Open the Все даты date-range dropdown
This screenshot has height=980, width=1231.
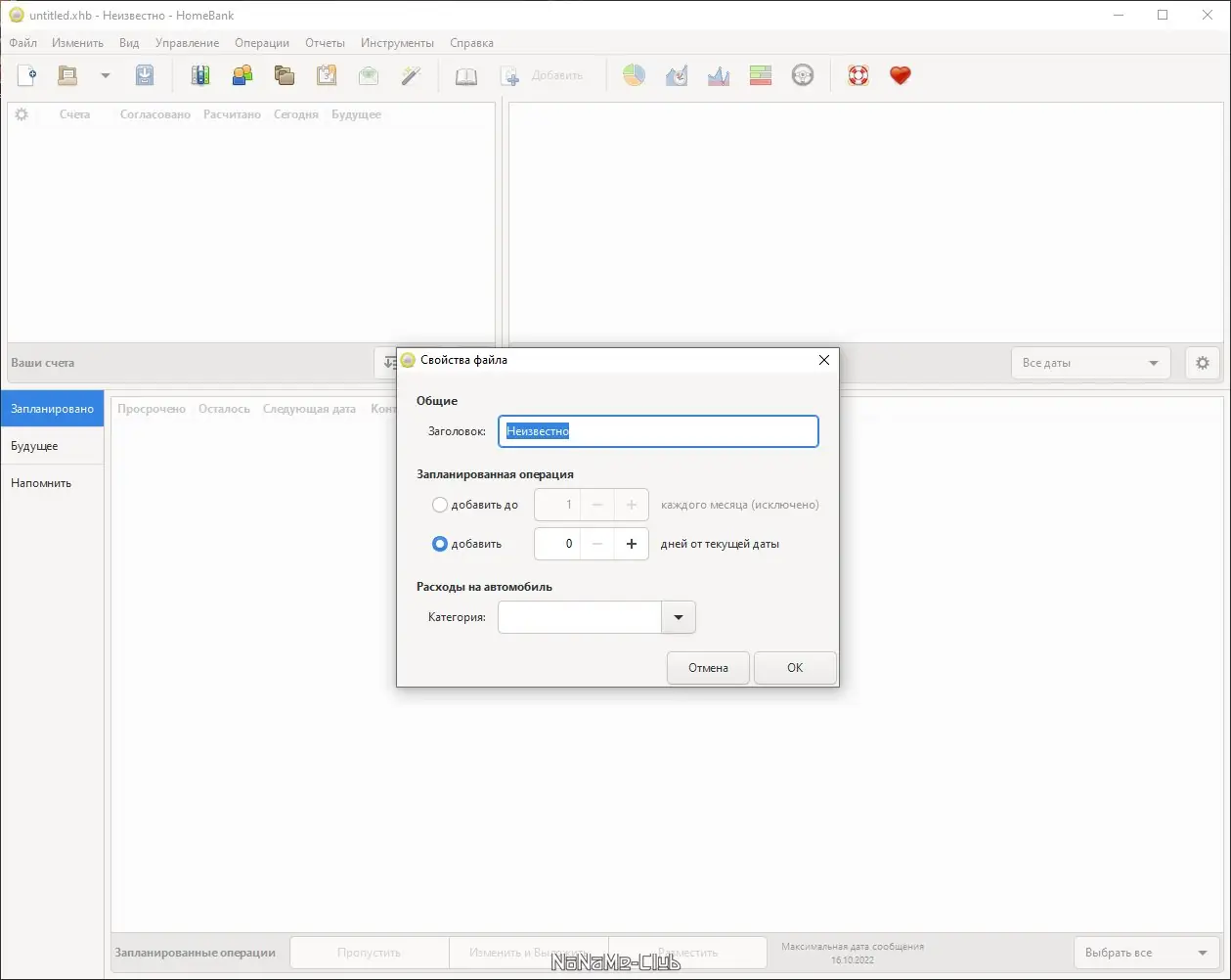1091,363
